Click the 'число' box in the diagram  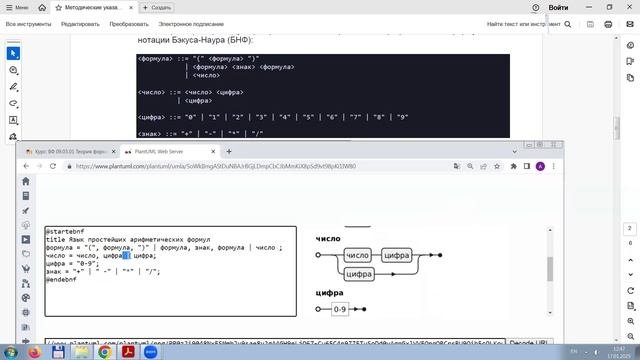pyautogui.click(x=358, y=256)
